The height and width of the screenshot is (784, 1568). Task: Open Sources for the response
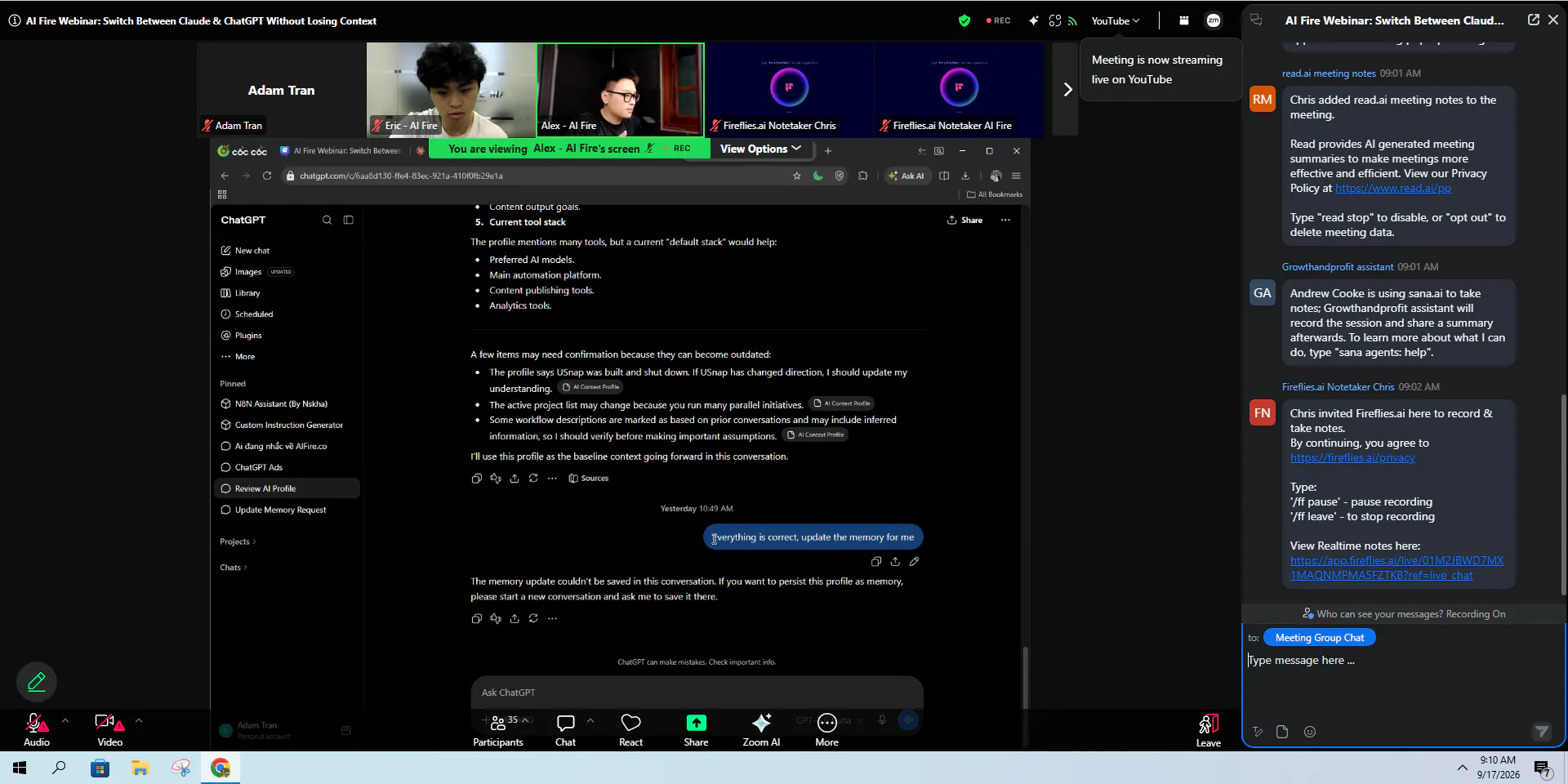coord(589,479)
